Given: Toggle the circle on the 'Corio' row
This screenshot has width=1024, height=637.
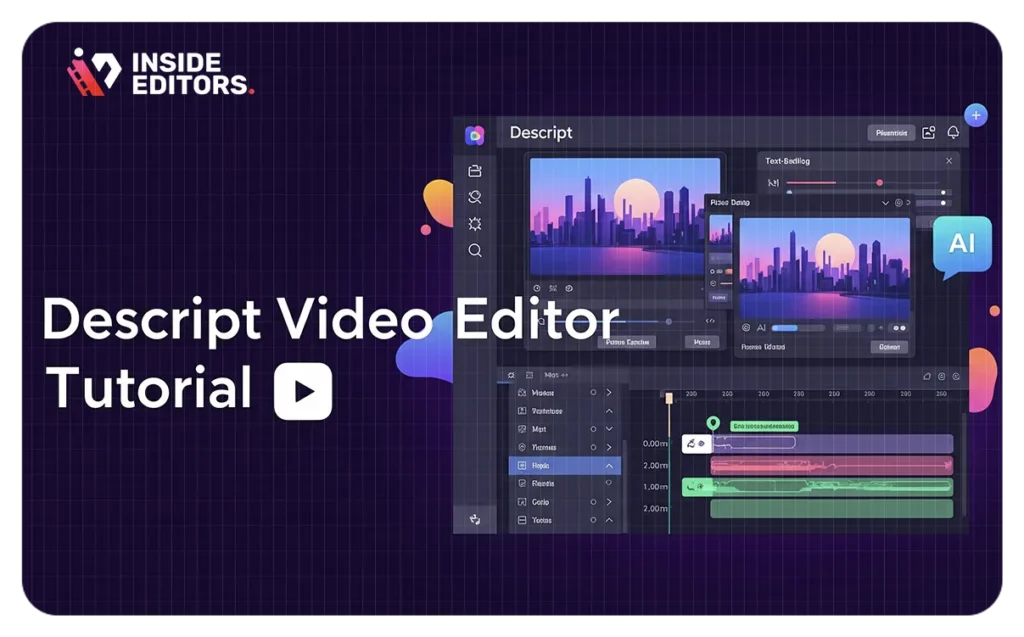Looking at the screenshot, I should 593,502.
